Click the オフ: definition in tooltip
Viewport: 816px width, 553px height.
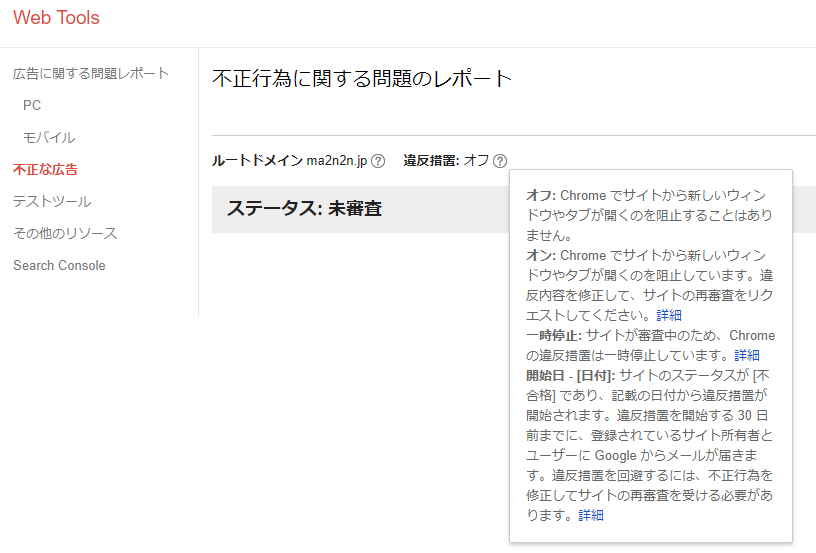tap(649, 215)
